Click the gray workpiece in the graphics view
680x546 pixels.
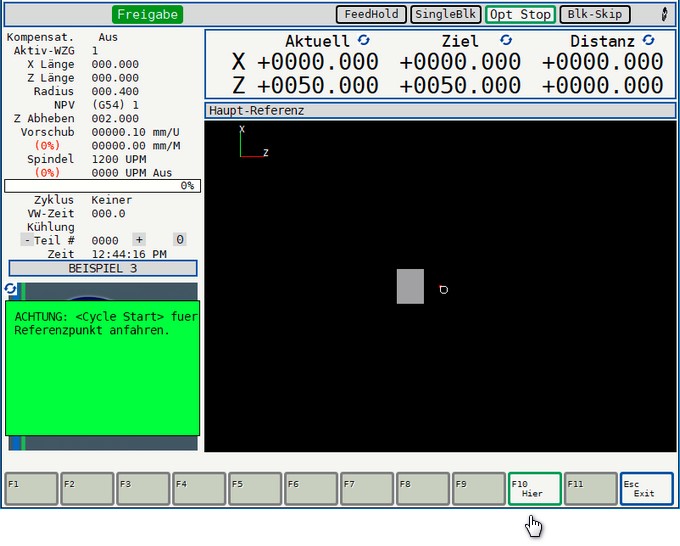[410, 286]
